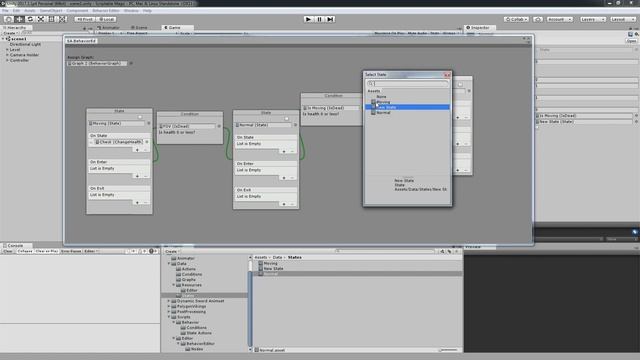Open the Assets menu

click(30, 11)
